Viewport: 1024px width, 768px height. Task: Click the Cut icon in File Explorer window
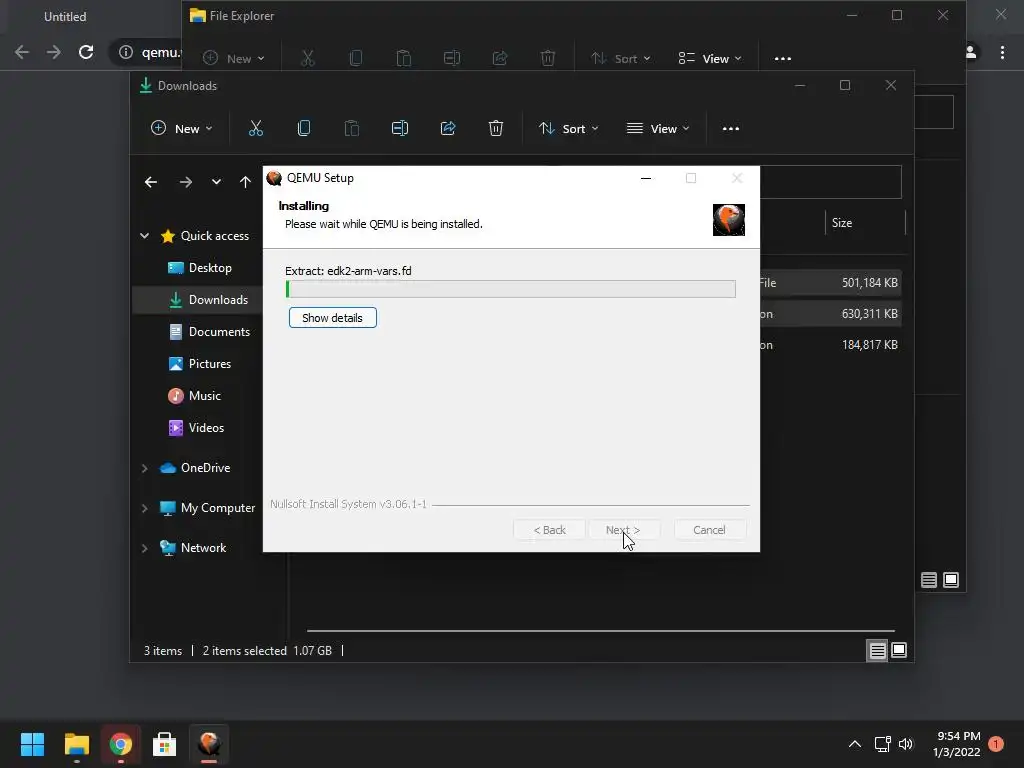[x=308, y=59]
